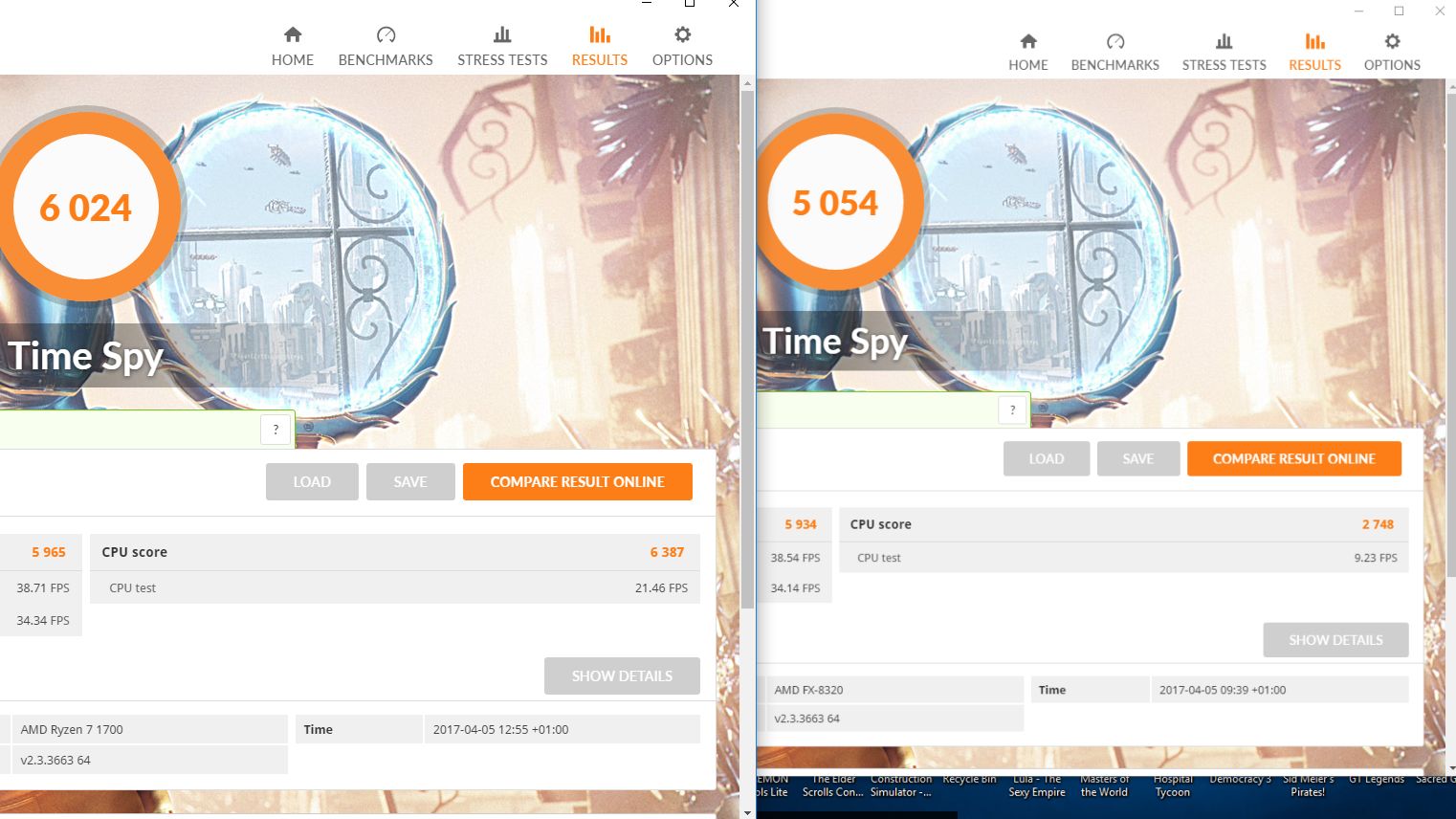
Task: Select Results tab in left window
Action: [x=600, y=46]
